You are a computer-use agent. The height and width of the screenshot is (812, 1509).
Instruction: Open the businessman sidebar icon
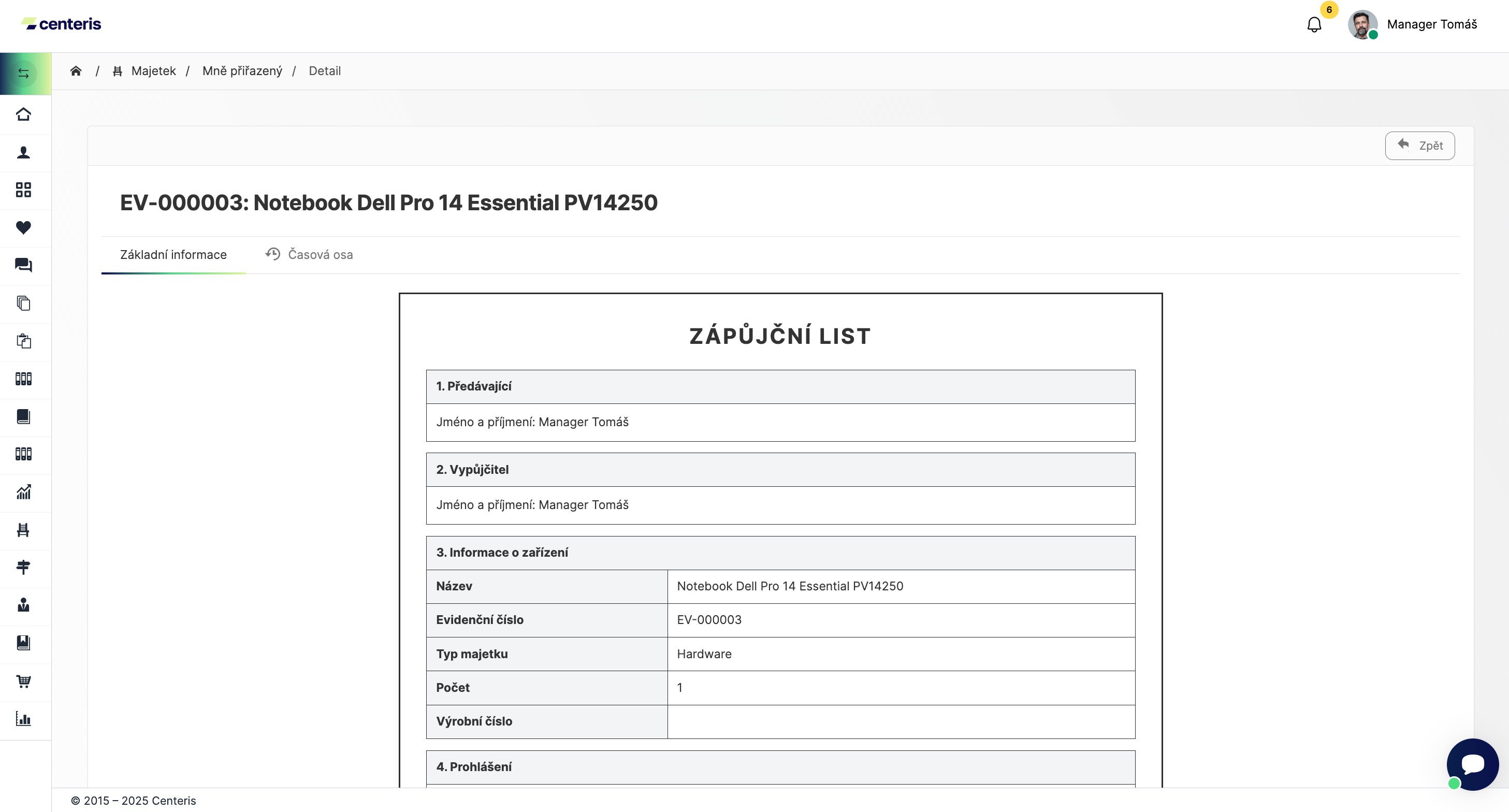point(23,605)
